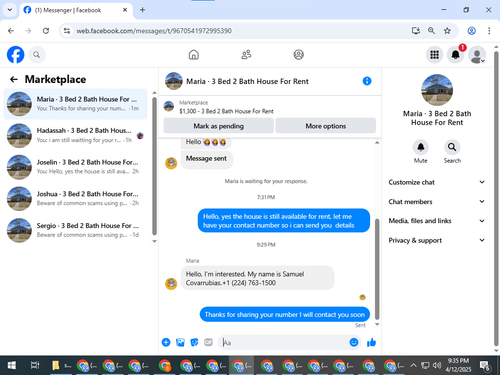
Task: Open the Hadassah conversation
Action: pyautogui.click(x=75, y=135)
